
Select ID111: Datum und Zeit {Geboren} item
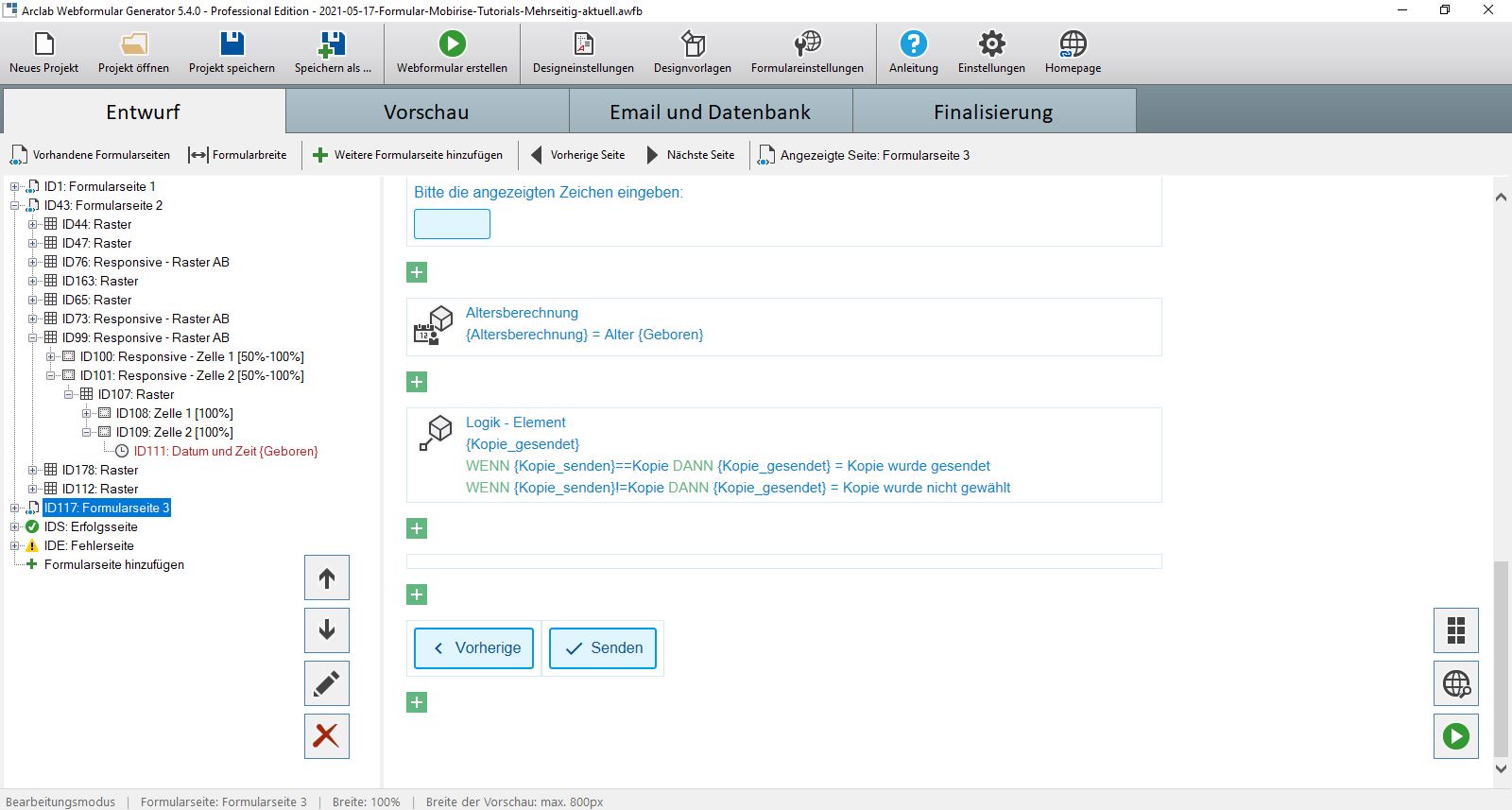point(225,451)
